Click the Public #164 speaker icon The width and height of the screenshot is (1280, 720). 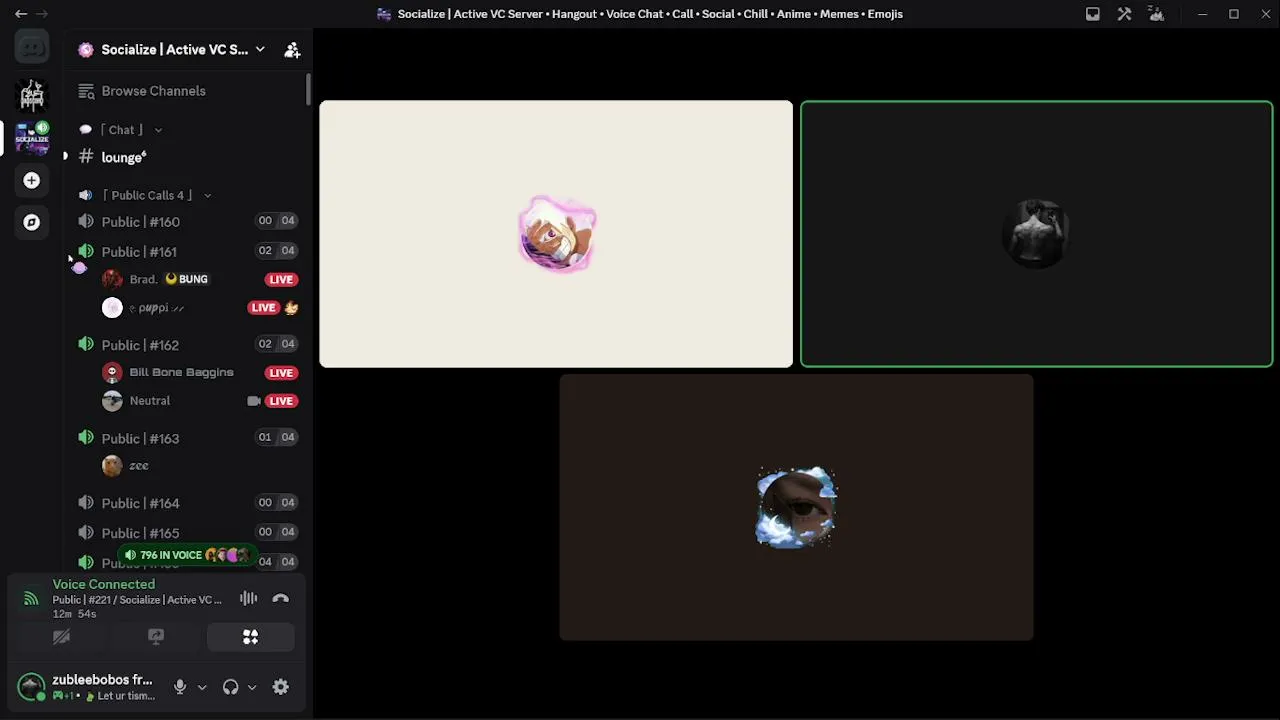tap(86, 503)
